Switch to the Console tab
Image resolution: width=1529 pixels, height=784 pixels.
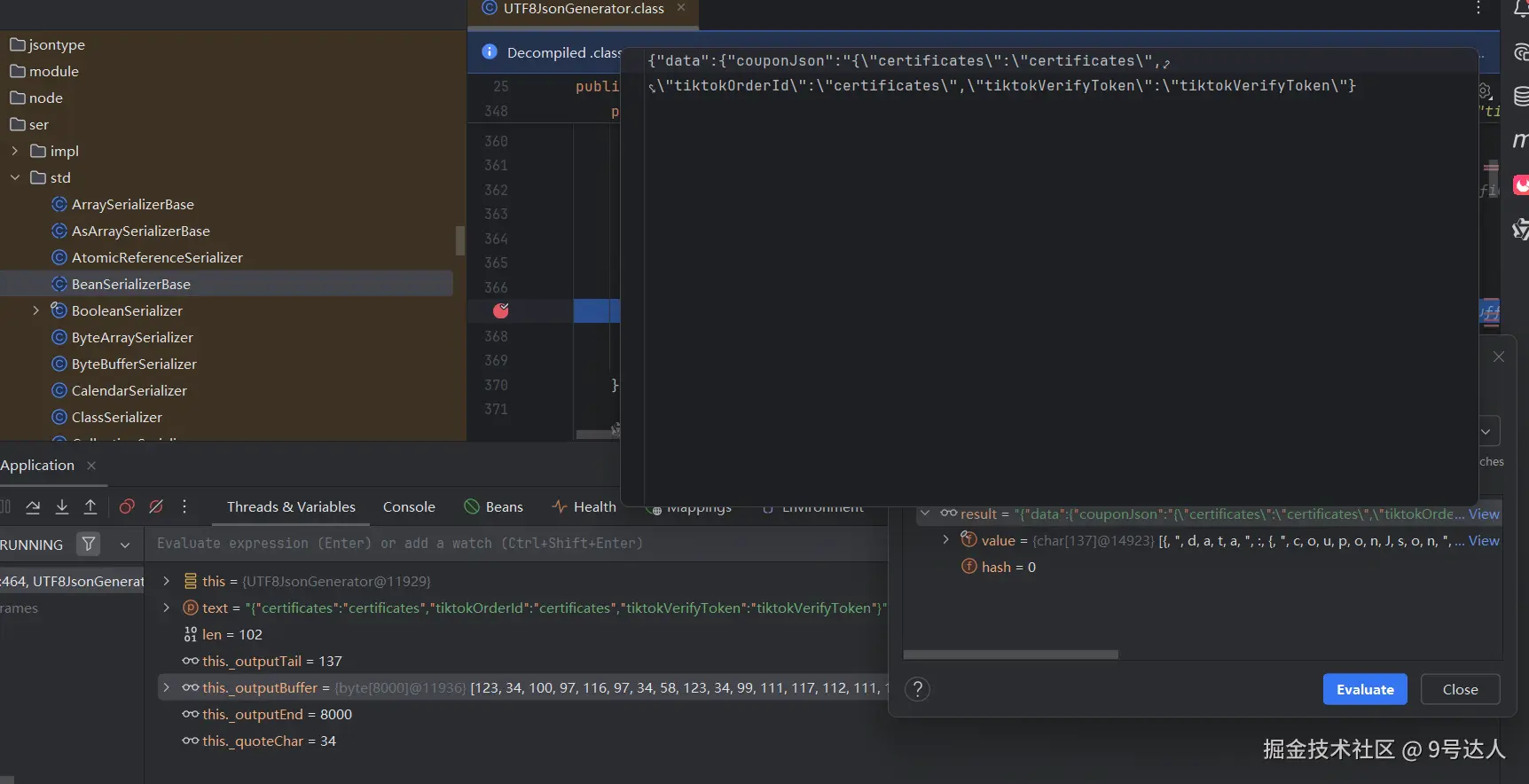[409, 506]
